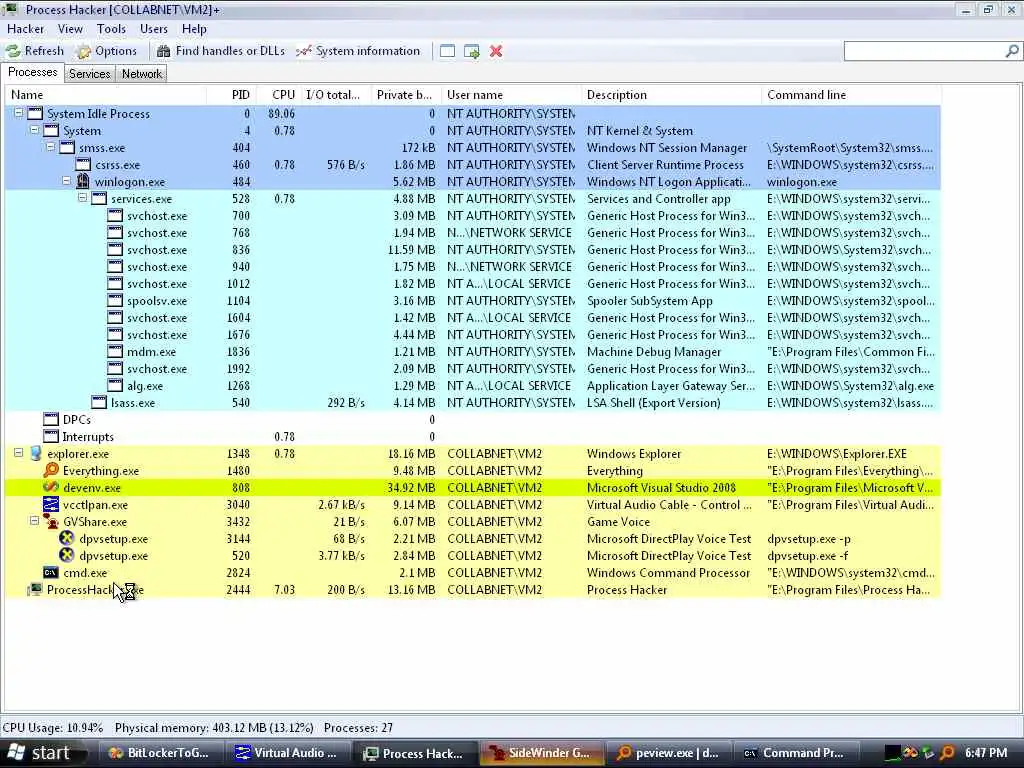The width and height of the screenshot is (1024, 768).
Task: Switch to the Services tab
Action: pos(89,74)
